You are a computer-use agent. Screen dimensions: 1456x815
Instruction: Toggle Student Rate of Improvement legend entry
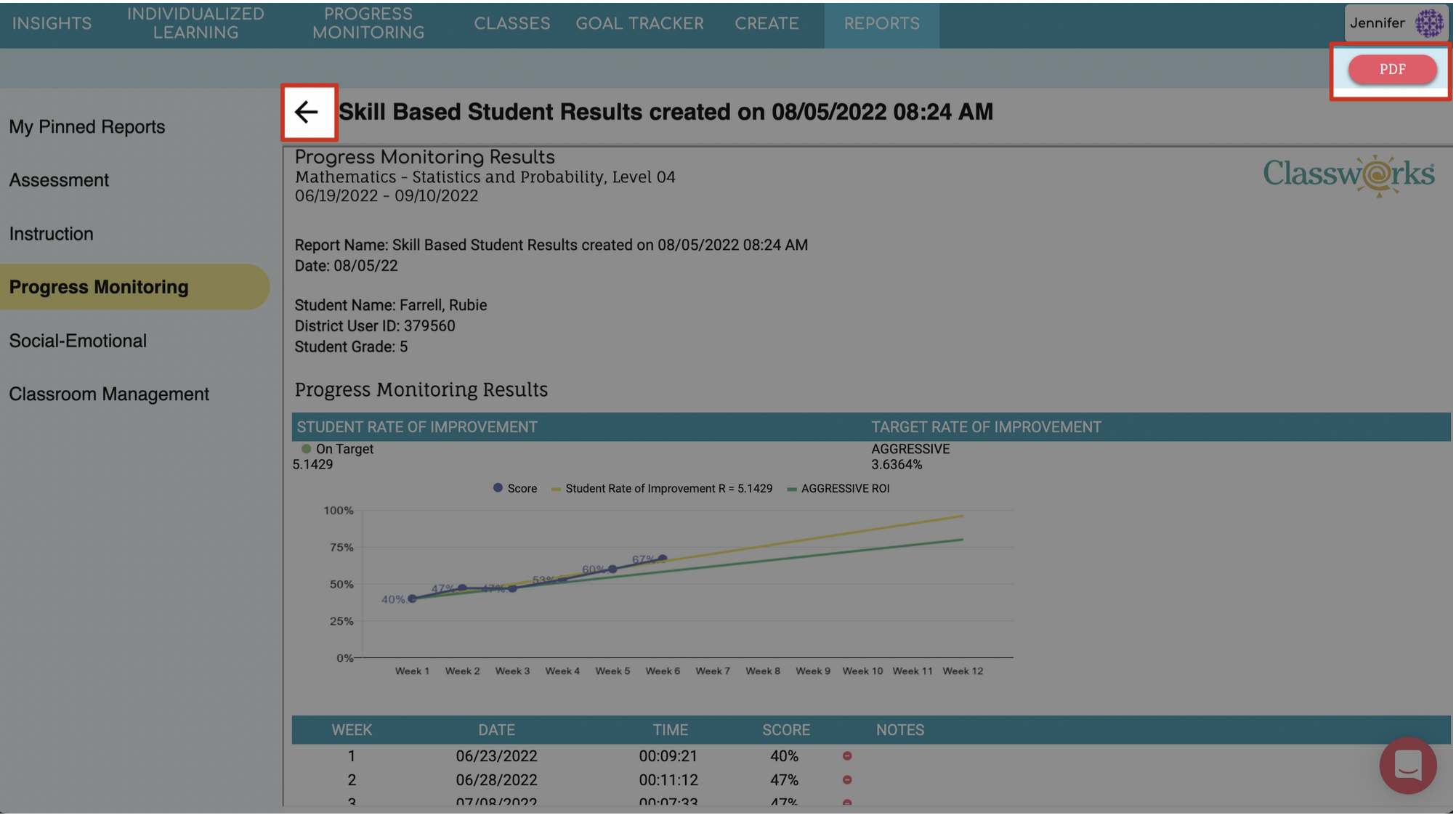tap(661, 489)
